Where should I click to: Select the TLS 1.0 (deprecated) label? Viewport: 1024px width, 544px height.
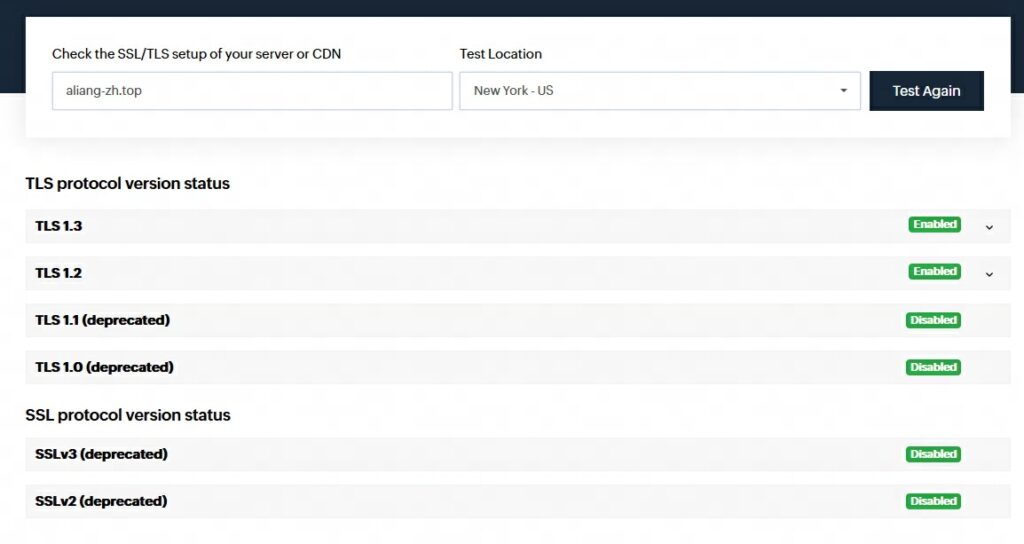(104, 367)
